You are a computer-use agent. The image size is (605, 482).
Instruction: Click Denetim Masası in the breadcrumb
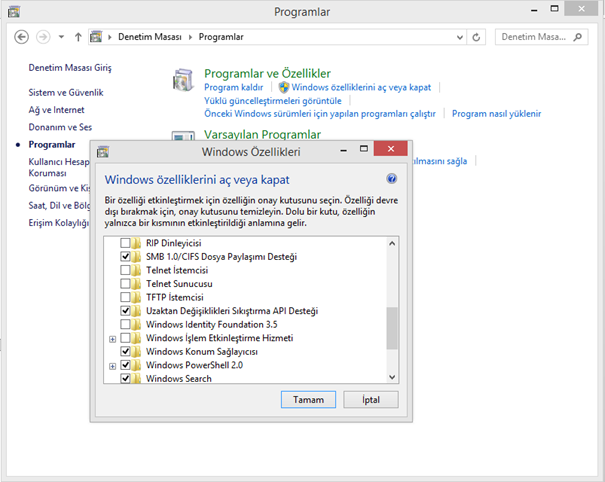click(150, 37)
